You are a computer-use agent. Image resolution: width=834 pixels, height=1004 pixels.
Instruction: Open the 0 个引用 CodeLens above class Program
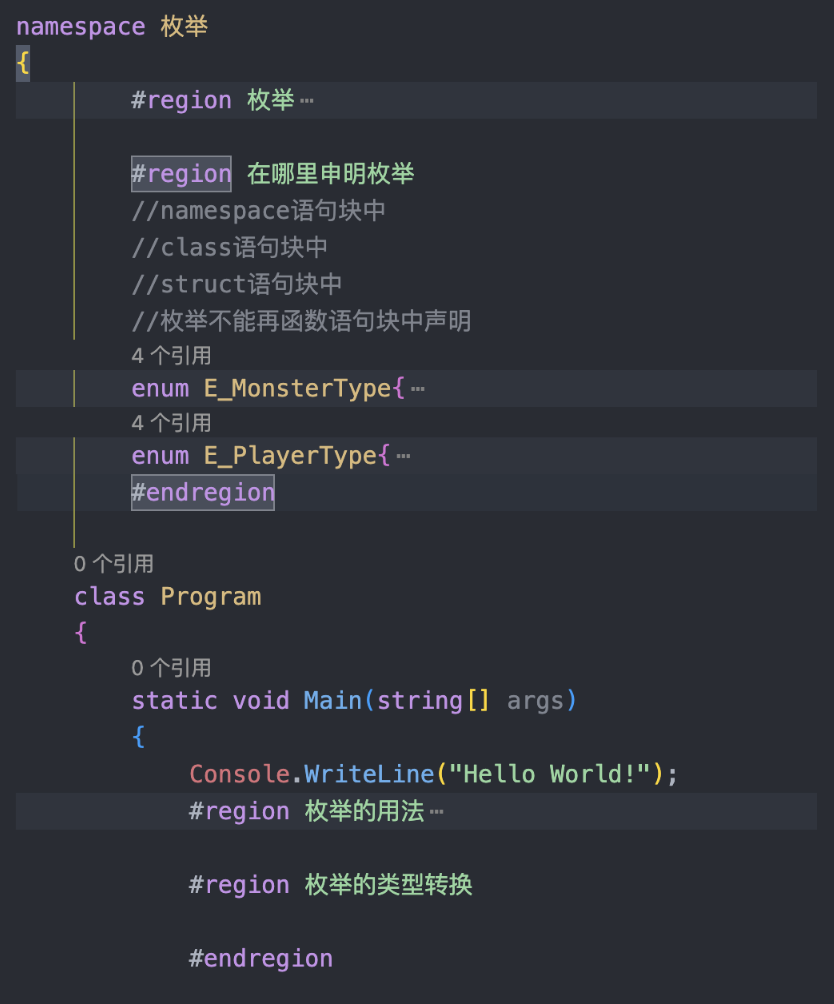(x=113, y=564)
